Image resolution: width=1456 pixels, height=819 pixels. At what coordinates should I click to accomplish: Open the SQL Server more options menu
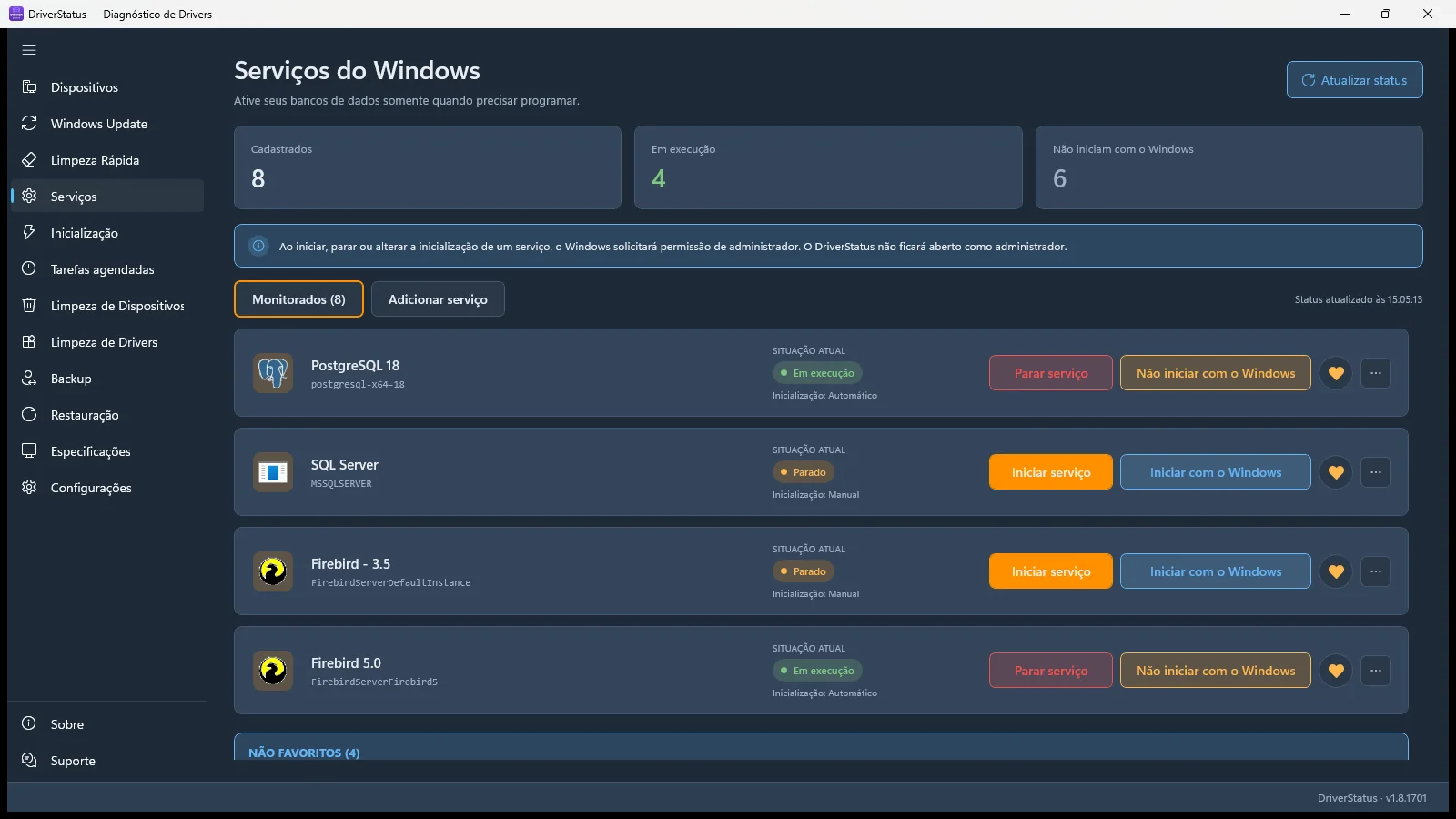point(1376,472)
